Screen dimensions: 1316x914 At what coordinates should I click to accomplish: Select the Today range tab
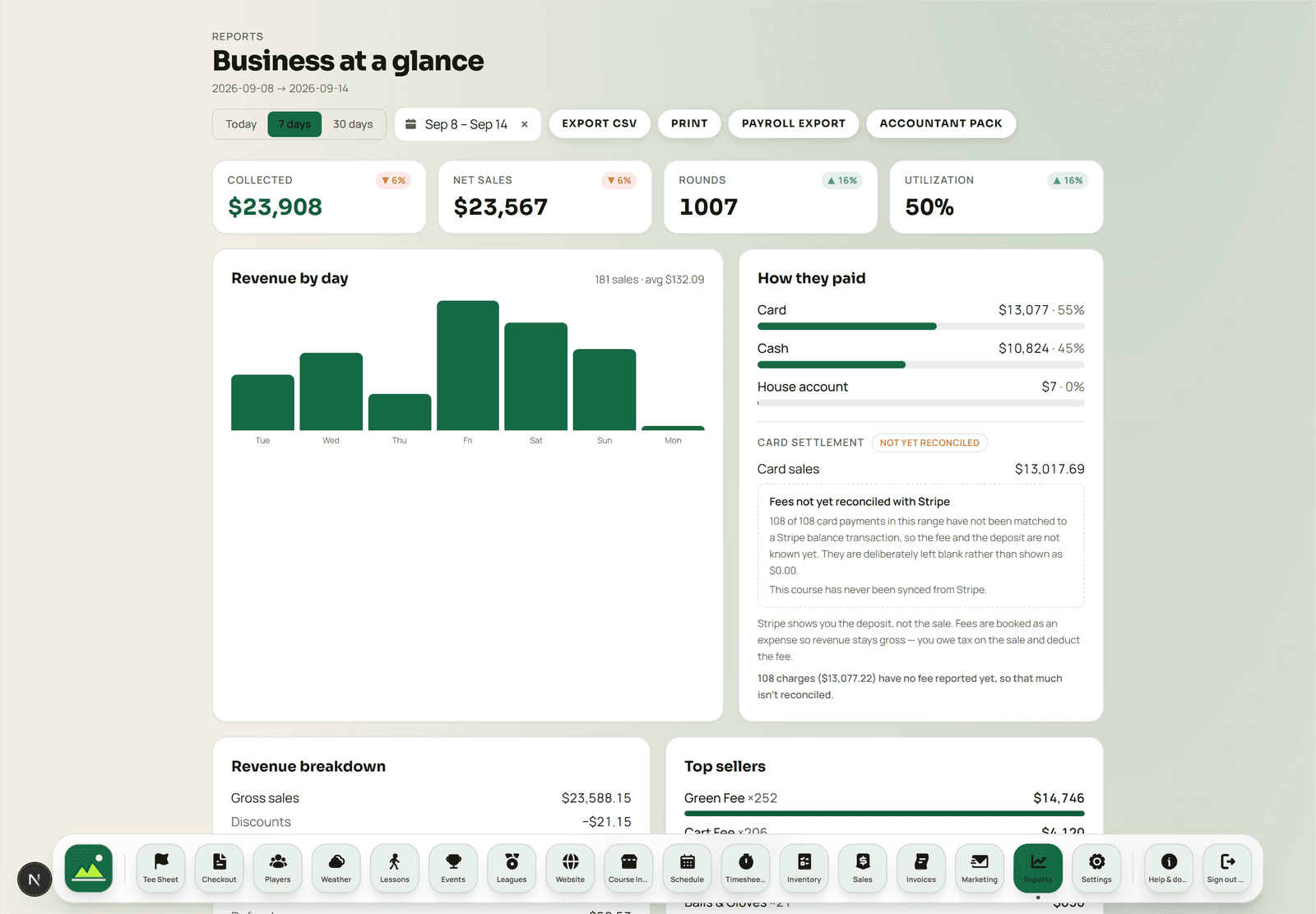click(241, 124)
